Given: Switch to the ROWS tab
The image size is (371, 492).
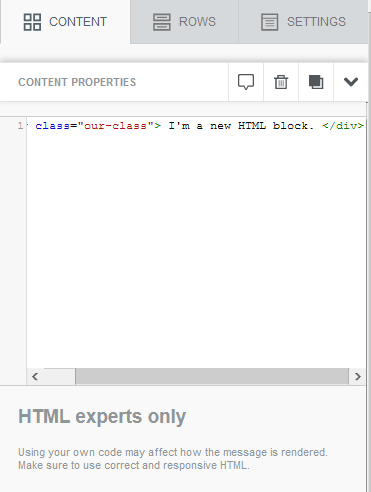Looking at the screenshot, I should pyautogui.click(x=184, y=22).
